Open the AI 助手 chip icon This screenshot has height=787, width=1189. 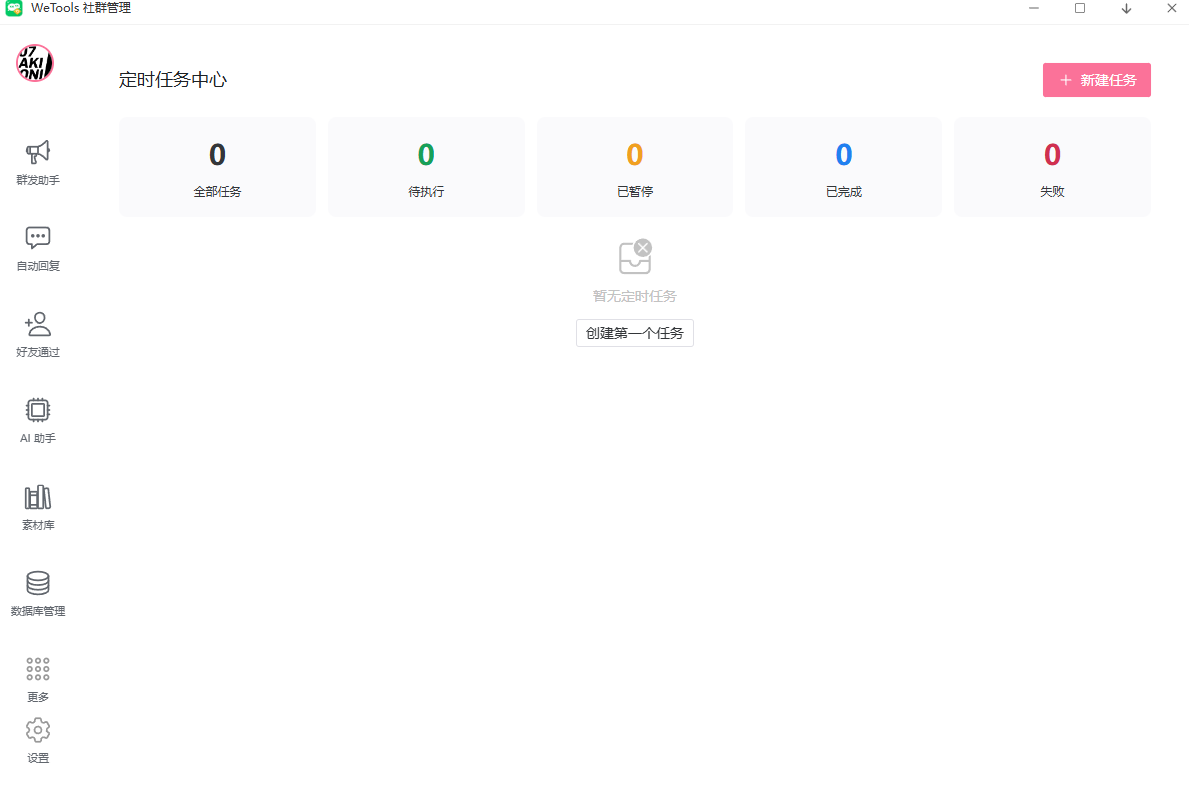(x=38, y=410)
